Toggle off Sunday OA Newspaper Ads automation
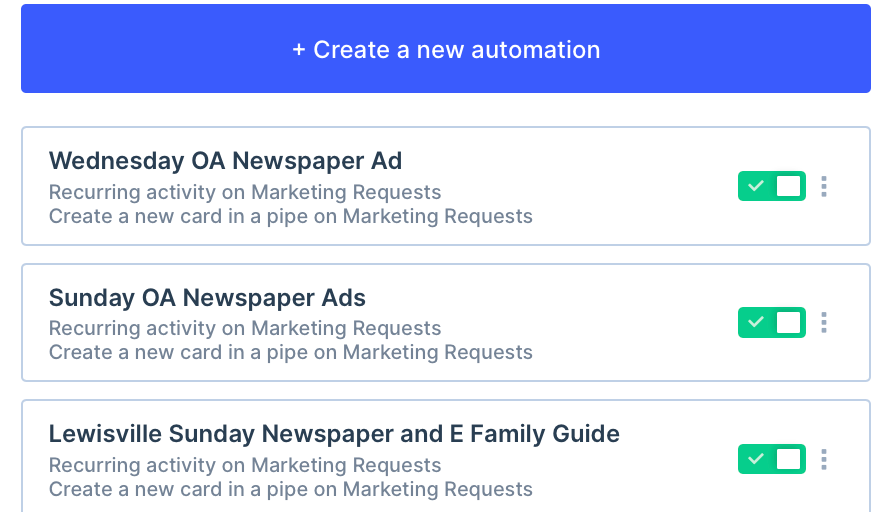The height and width of the screenshot is (512, 888). coord(771,322)
